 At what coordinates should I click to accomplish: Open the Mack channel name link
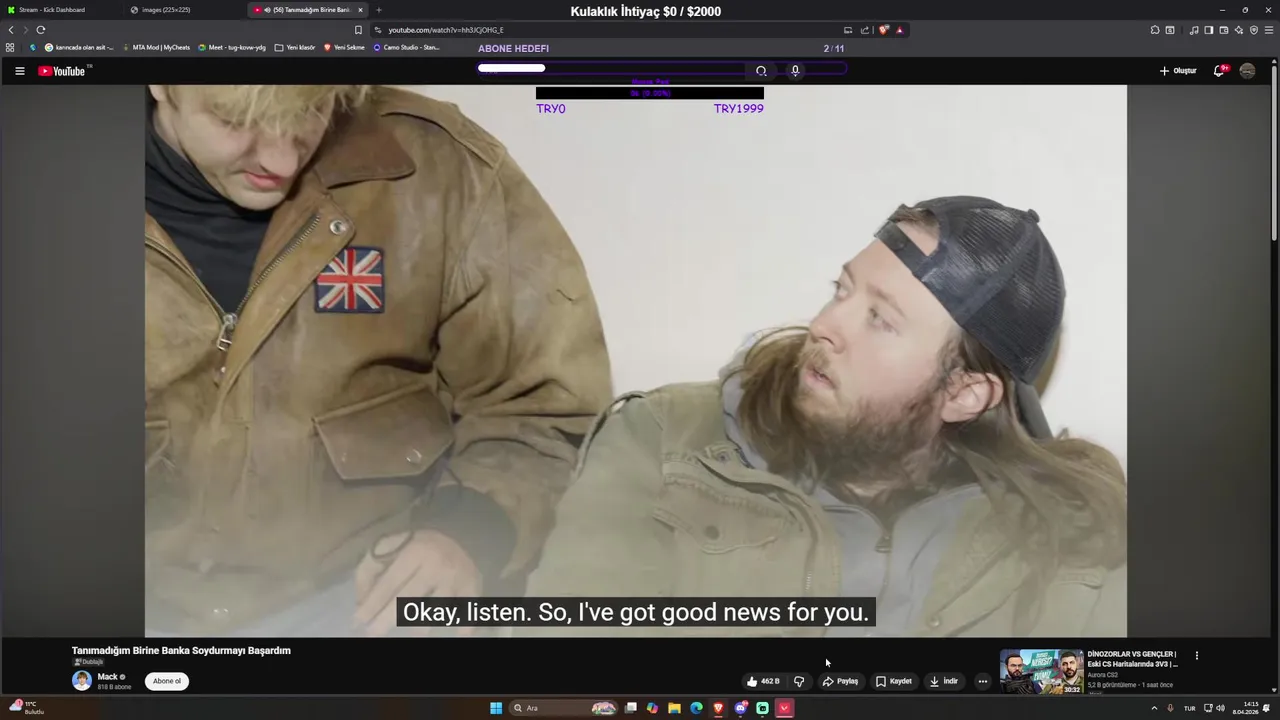coord(108,677)
